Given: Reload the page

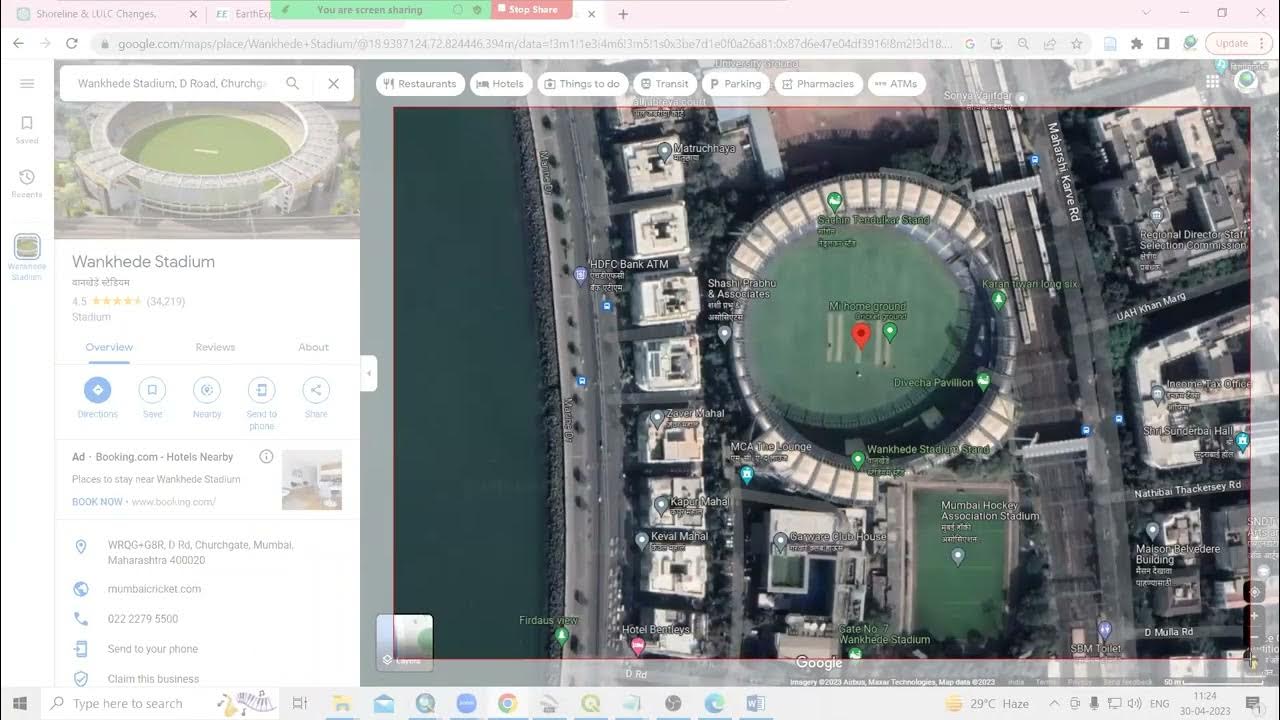Looking at the screenshot, I should coord(72,44).
